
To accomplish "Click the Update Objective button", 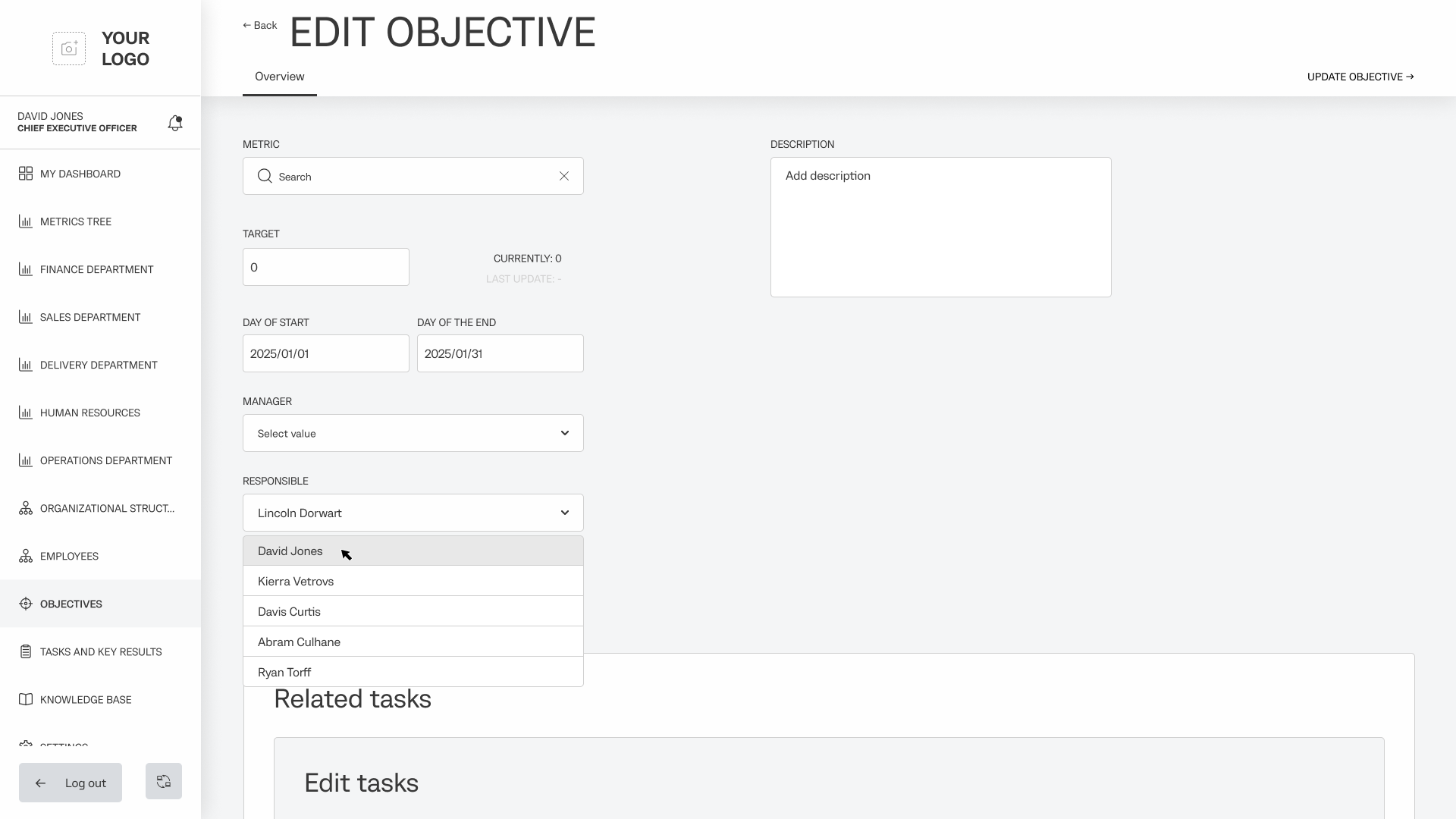I will coord(1360,77).
